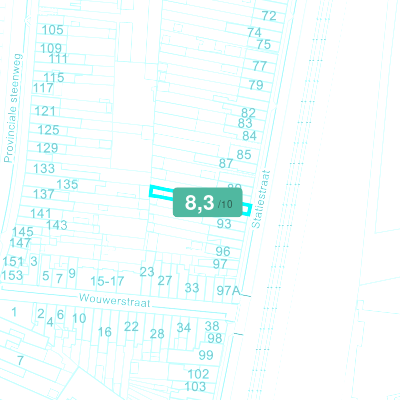Select parcel number 105
Screen dimensions: 400x400
(x=52, y=30)
